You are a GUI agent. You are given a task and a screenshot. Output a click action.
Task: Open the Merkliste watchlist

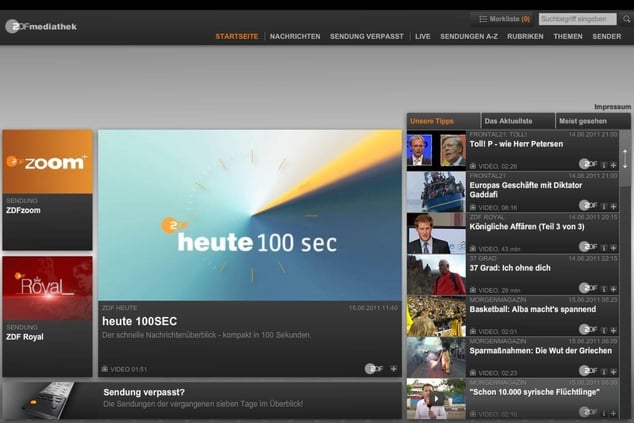click(x=504, y=19)
